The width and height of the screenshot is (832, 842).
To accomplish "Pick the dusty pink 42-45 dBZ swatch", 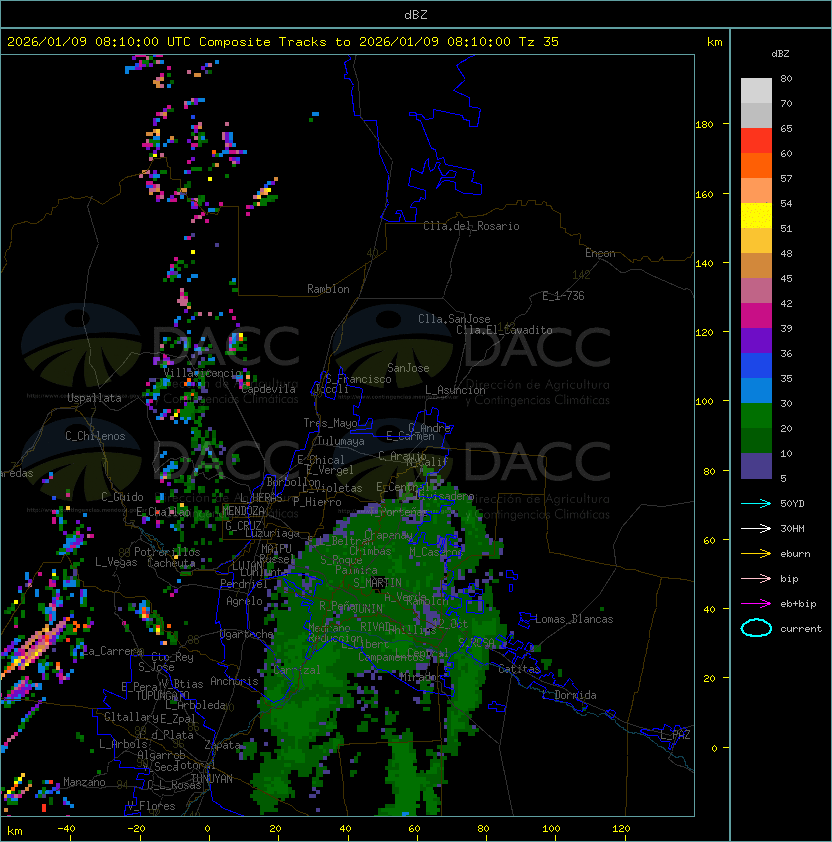I will click(x=756, y=291).
